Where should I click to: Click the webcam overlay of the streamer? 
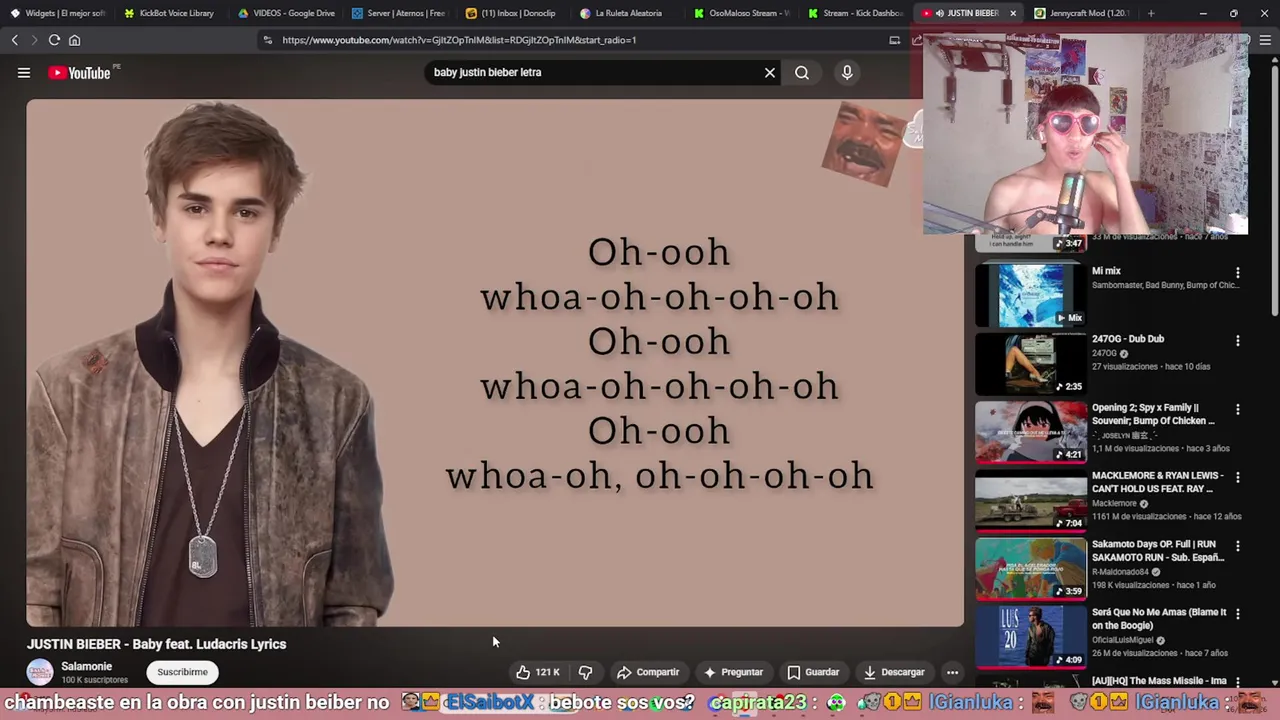point(1085,133)
